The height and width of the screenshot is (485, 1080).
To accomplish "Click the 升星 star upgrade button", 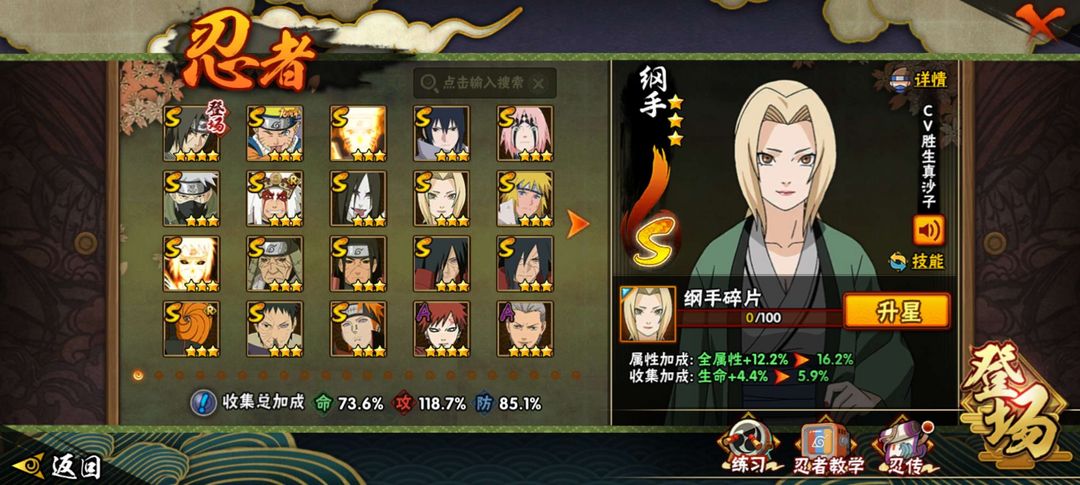I will click(x=897, y=311).
